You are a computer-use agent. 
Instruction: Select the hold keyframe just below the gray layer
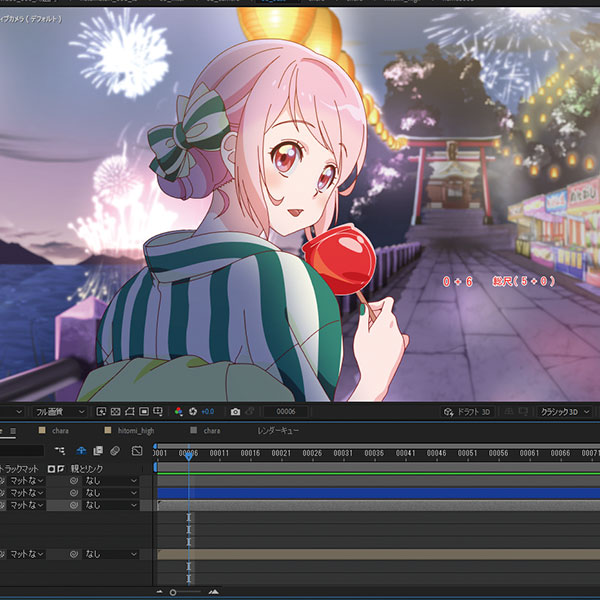[x=189, y=517]
